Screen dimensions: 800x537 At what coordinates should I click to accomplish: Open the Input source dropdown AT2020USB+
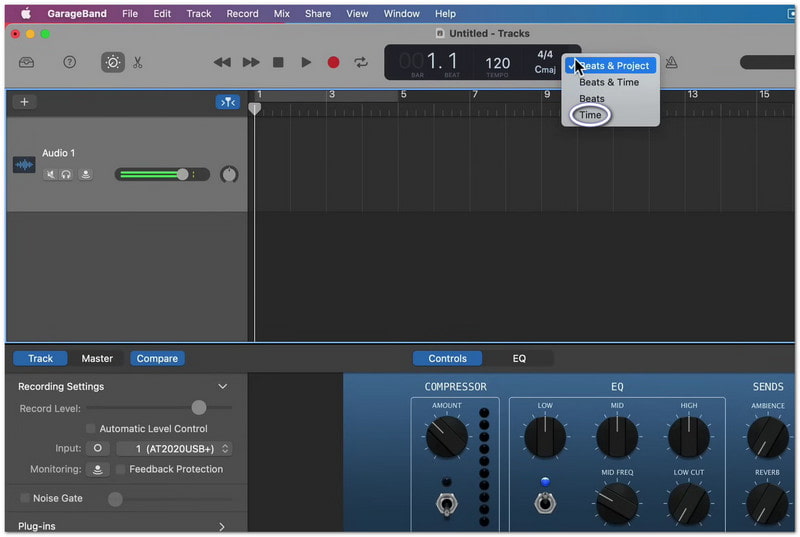point(174,449)
